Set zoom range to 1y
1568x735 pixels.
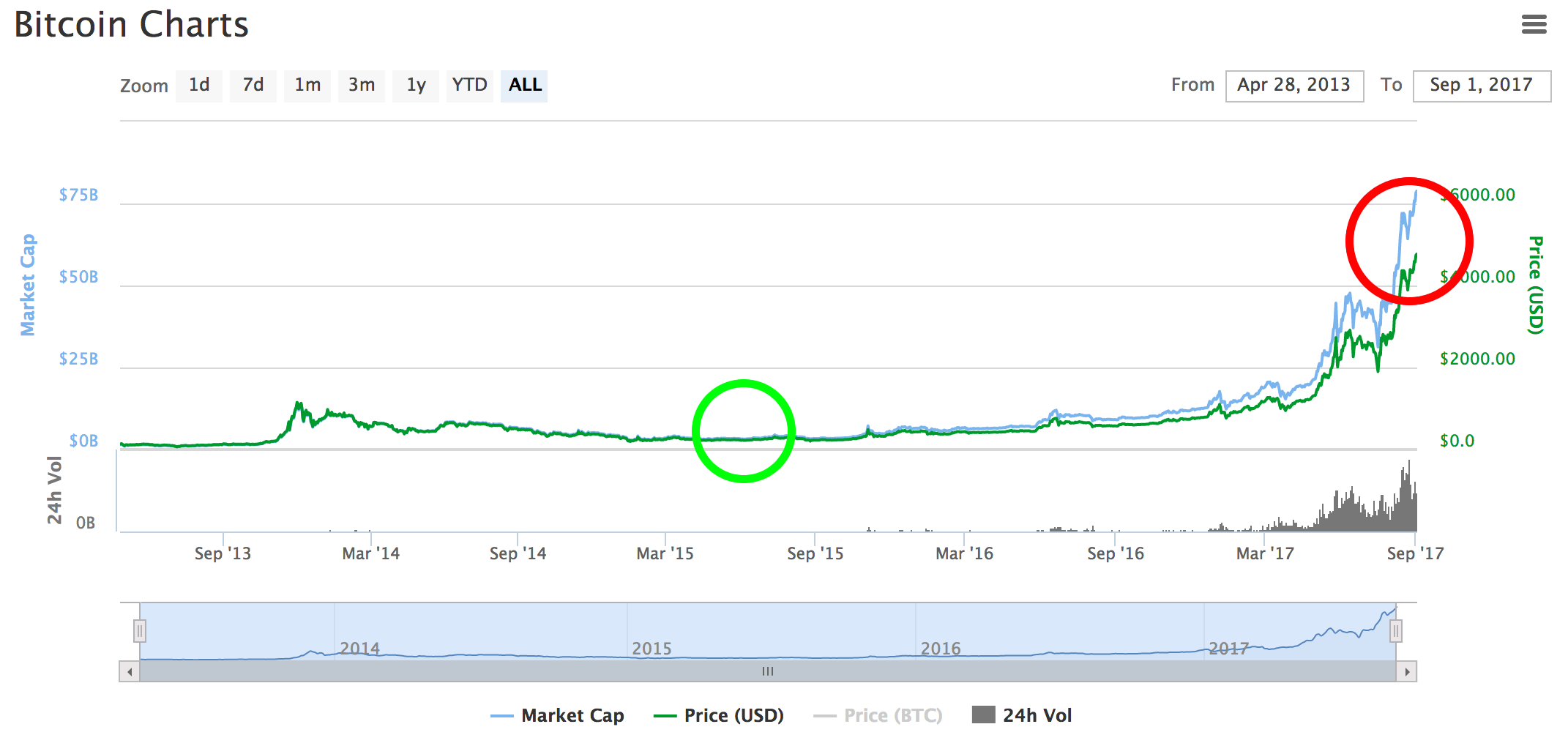point(416,86)
